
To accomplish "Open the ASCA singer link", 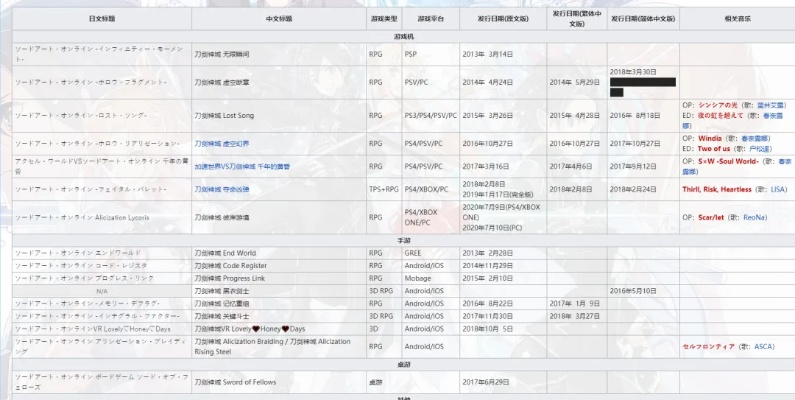I will (x=764, y=347).
